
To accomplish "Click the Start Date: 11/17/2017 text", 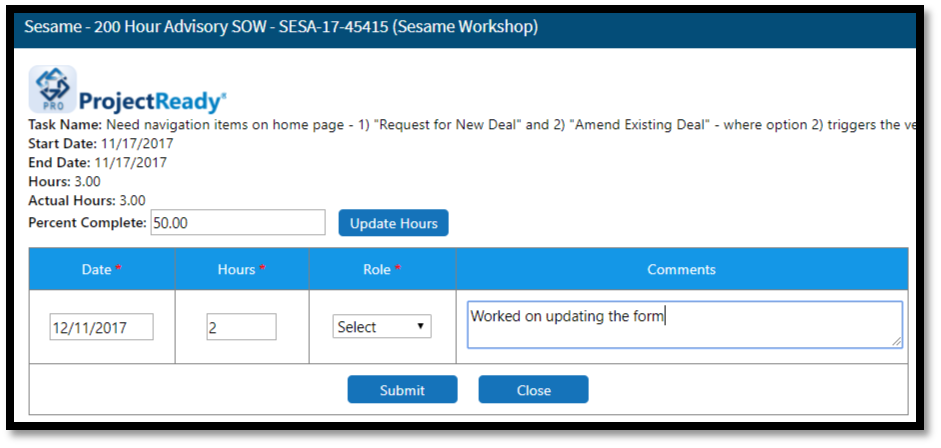I will tap(100, 144).
